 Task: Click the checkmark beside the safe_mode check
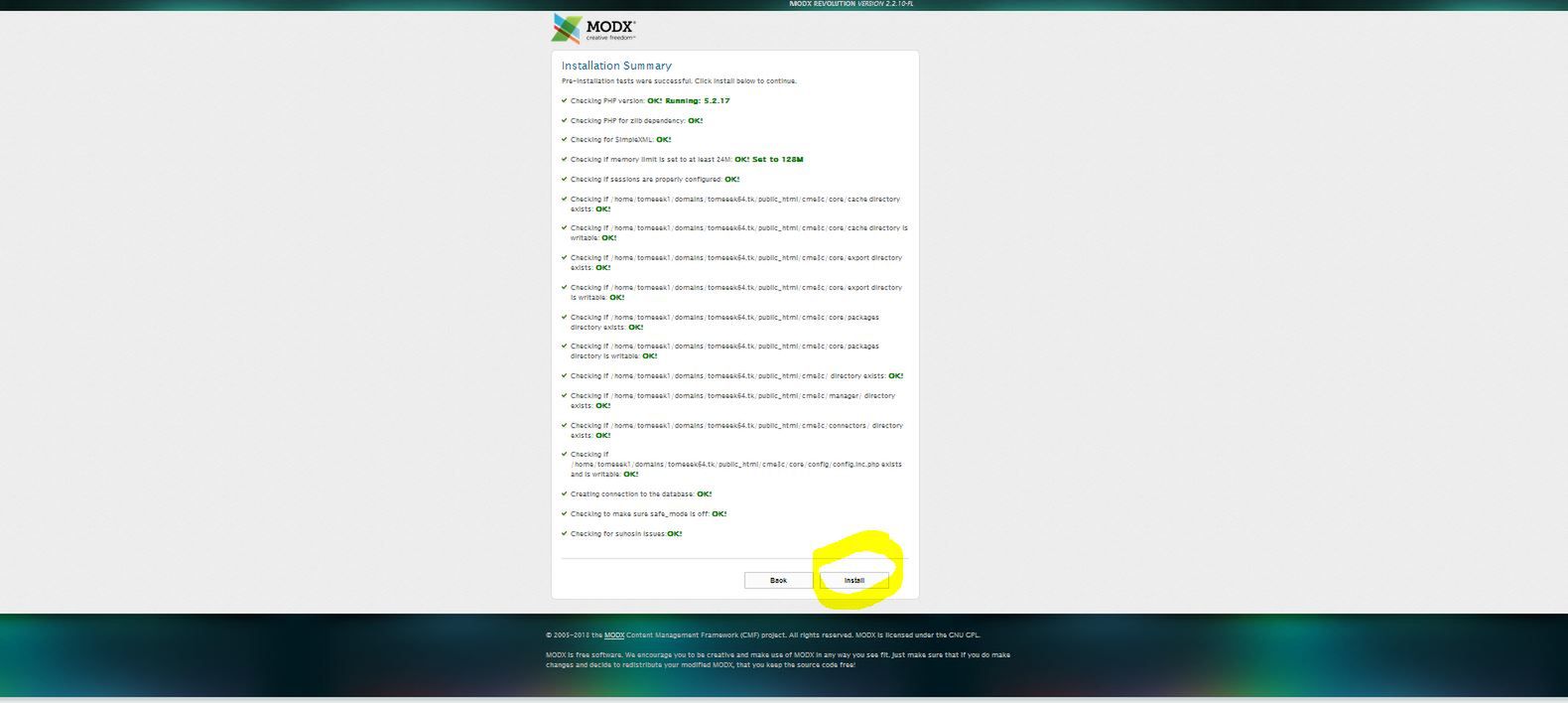565,513
